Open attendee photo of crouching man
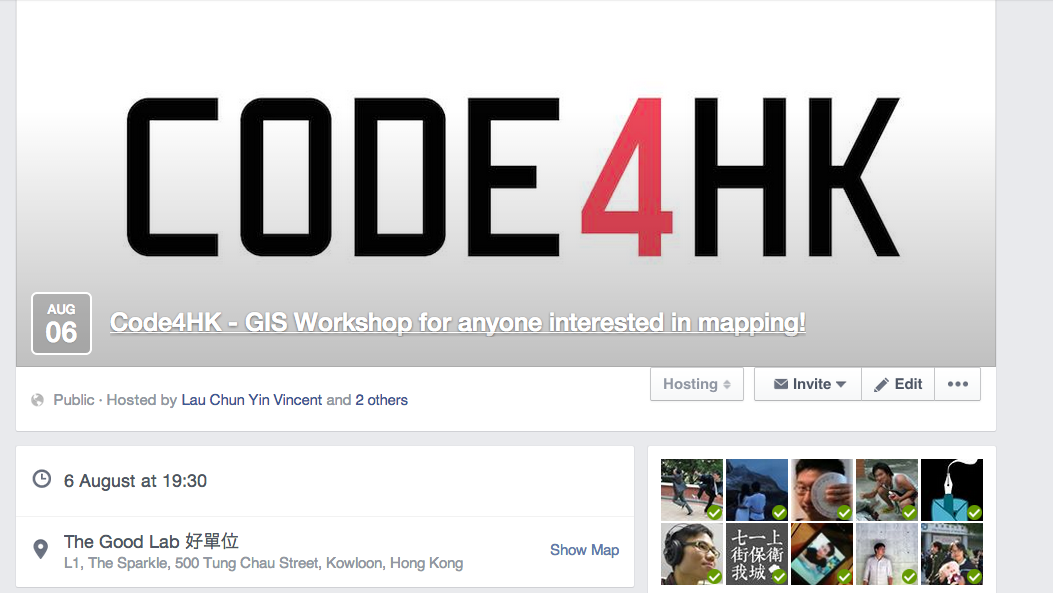This screenshot has height=593, width=1053. coord(887,490)
